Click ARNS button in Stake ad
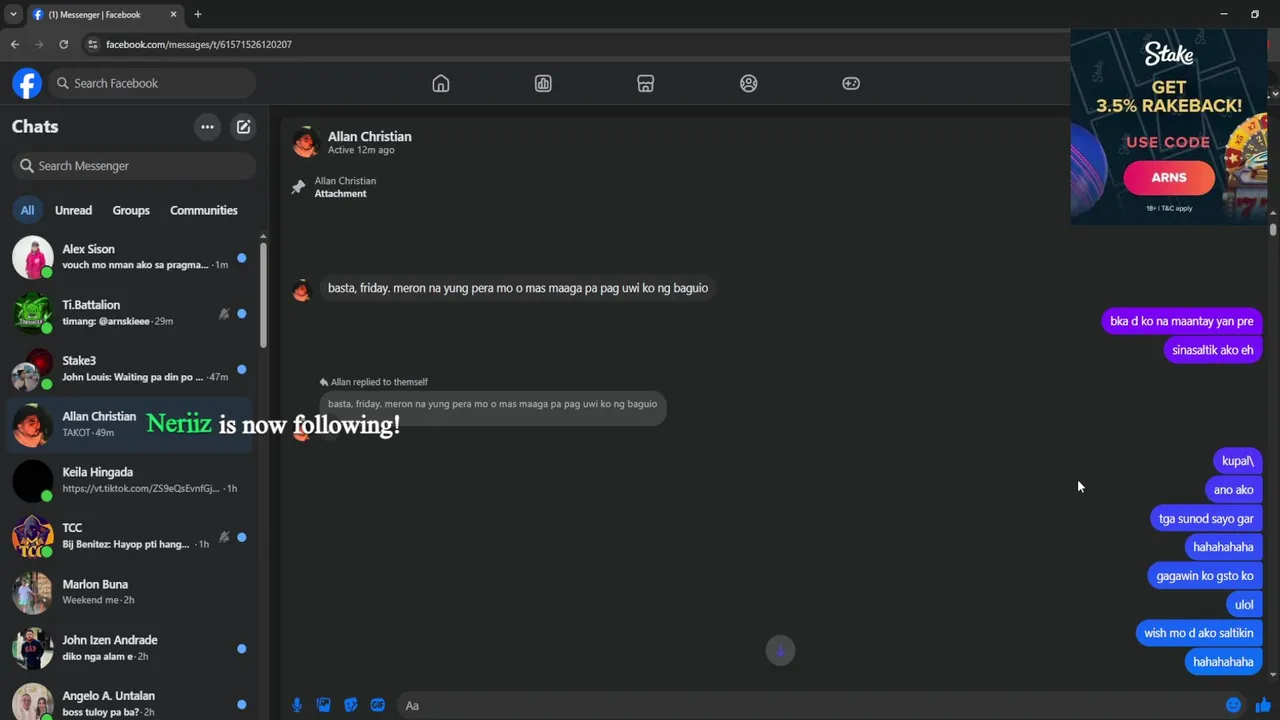Screen dimensions: 1280x720 click(1168, 177)
